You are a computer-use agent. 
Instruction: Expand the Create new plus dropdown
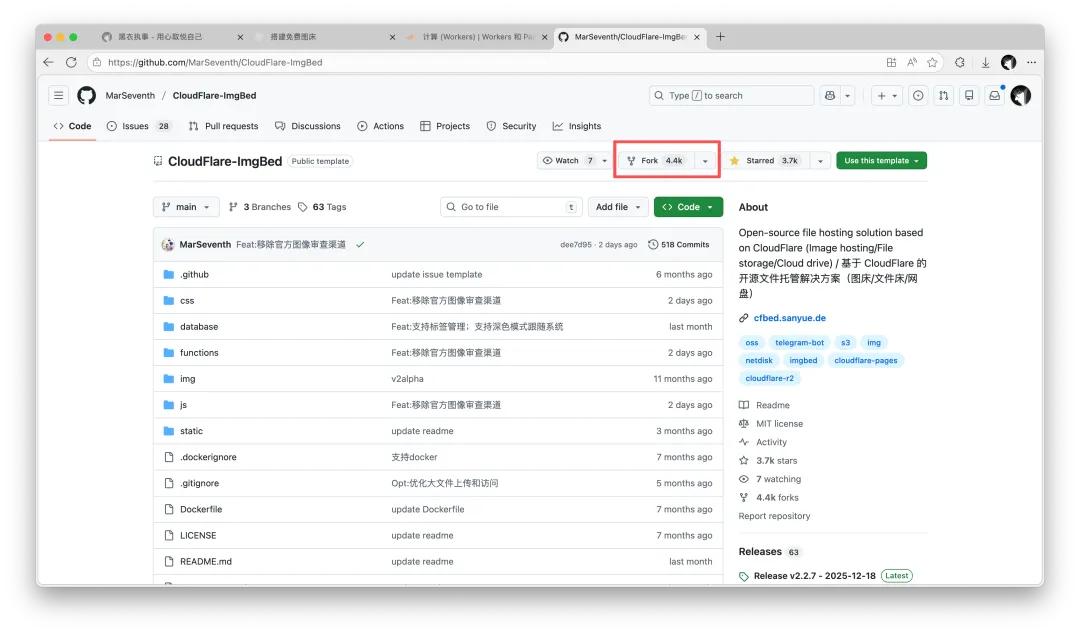point(886,96)
